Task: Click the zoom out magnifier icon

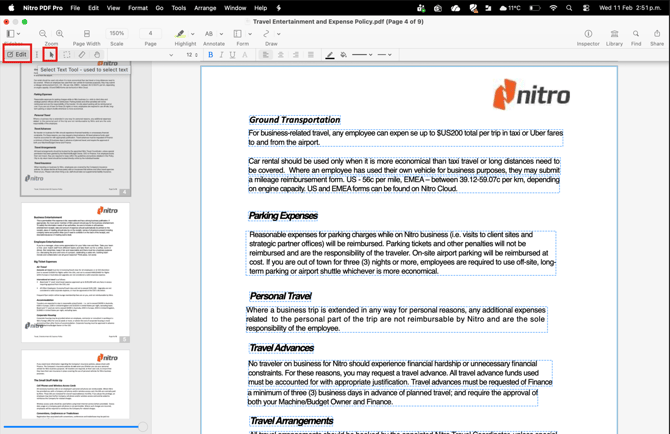Action: pyautogui.click(x=43, y=34)
